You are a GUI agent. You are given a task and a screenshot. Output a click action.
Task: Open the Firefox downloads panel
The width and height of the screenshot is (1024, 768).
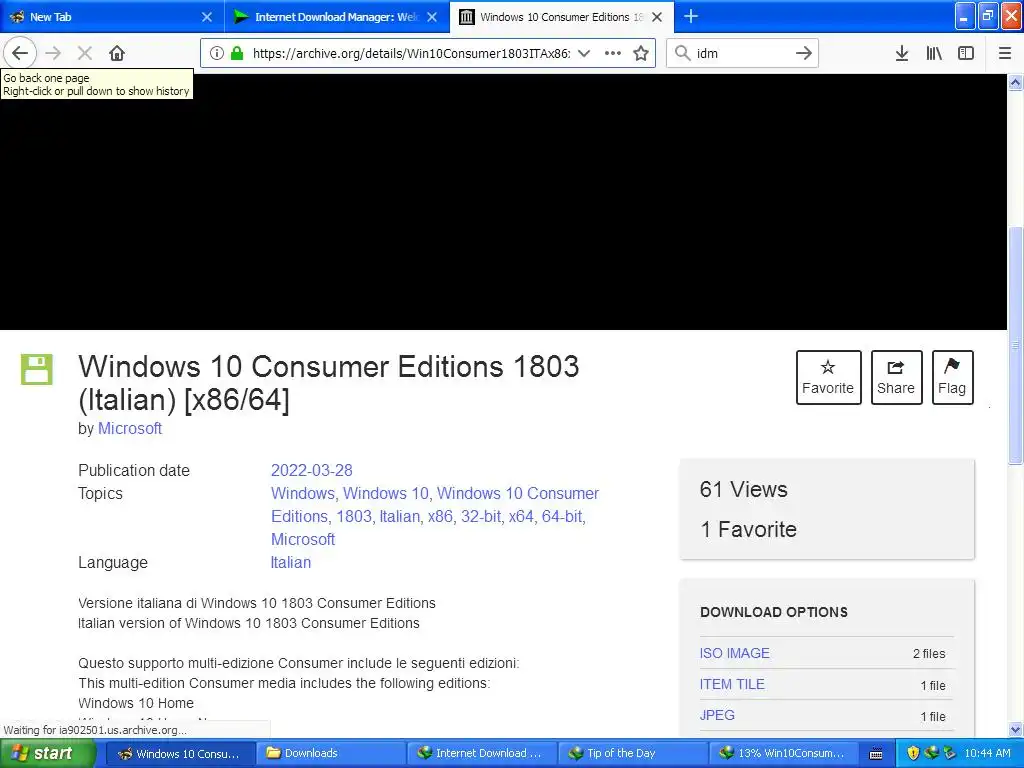(902, 53)
